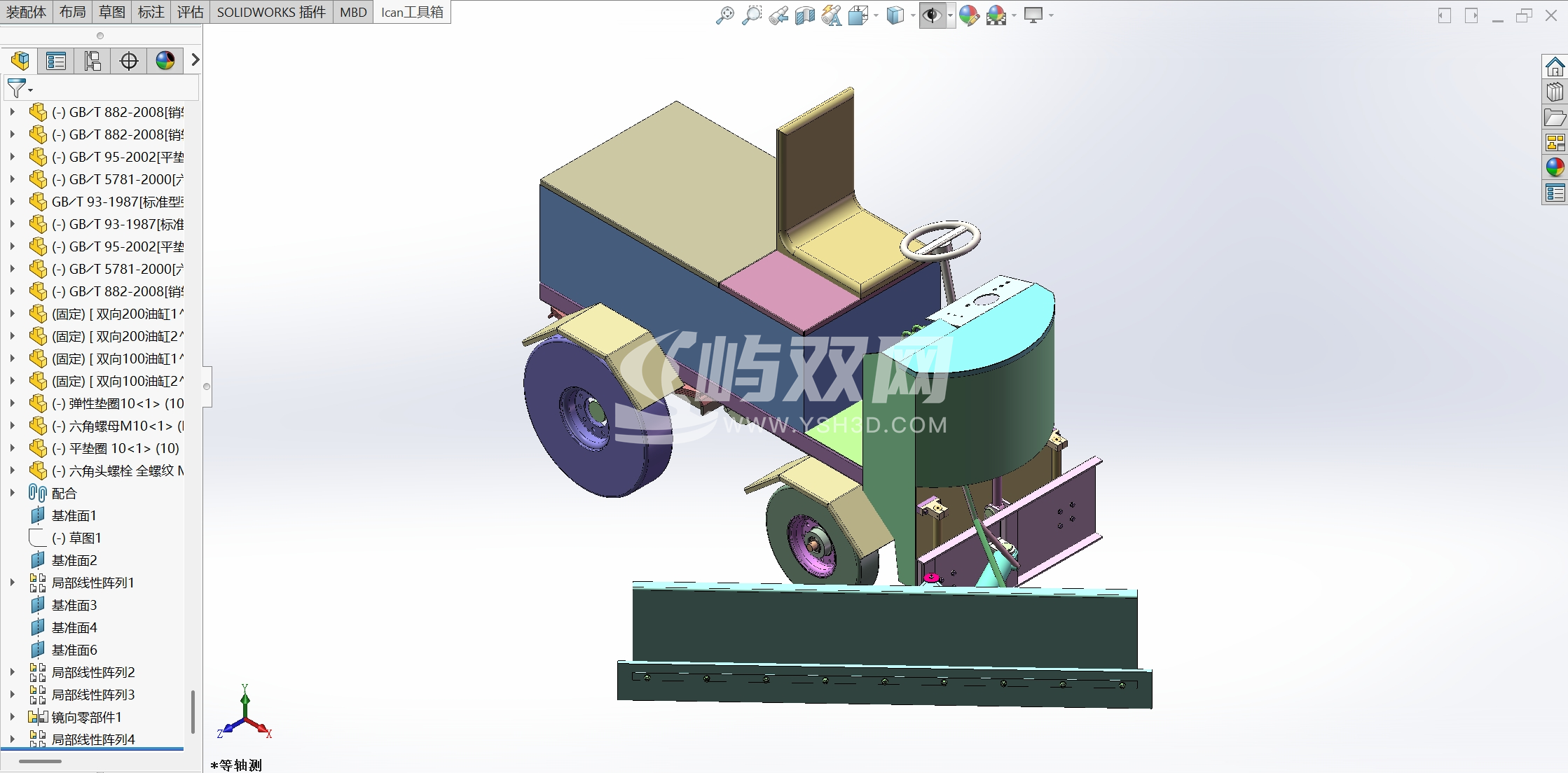Select the Zoom to Area tool
This screenshot has height=773, width=1568.
(x=751, y=15)
